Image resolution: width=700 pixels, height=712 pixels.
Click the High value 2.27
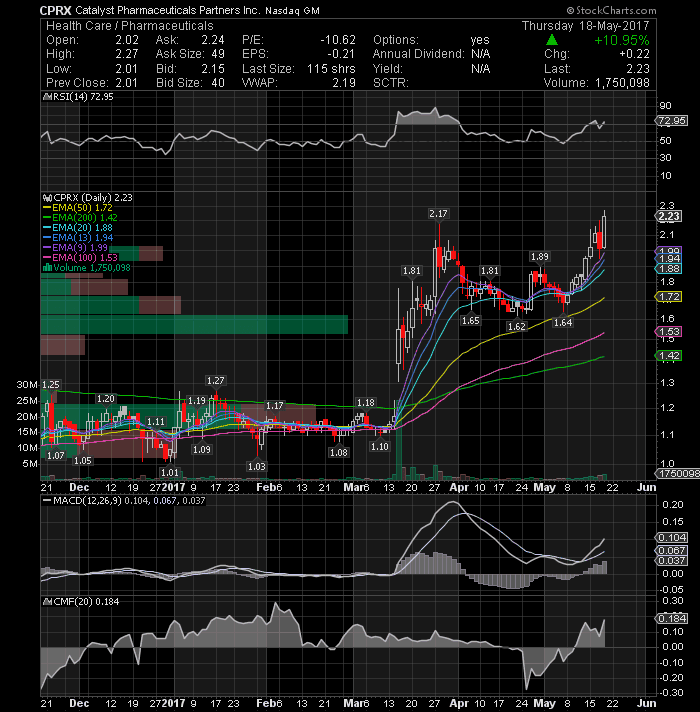click(127, 54)
